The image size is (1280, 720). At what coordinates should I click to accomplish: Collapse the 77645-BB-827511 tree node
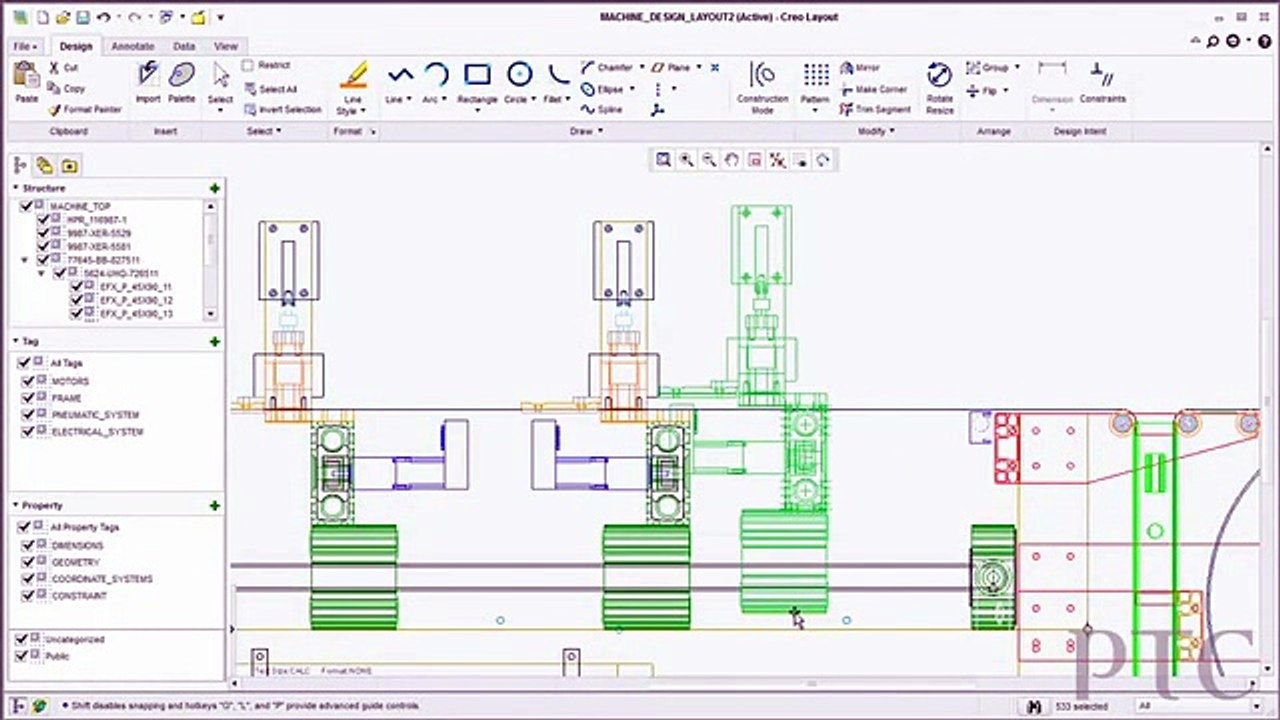pos(24,260)
